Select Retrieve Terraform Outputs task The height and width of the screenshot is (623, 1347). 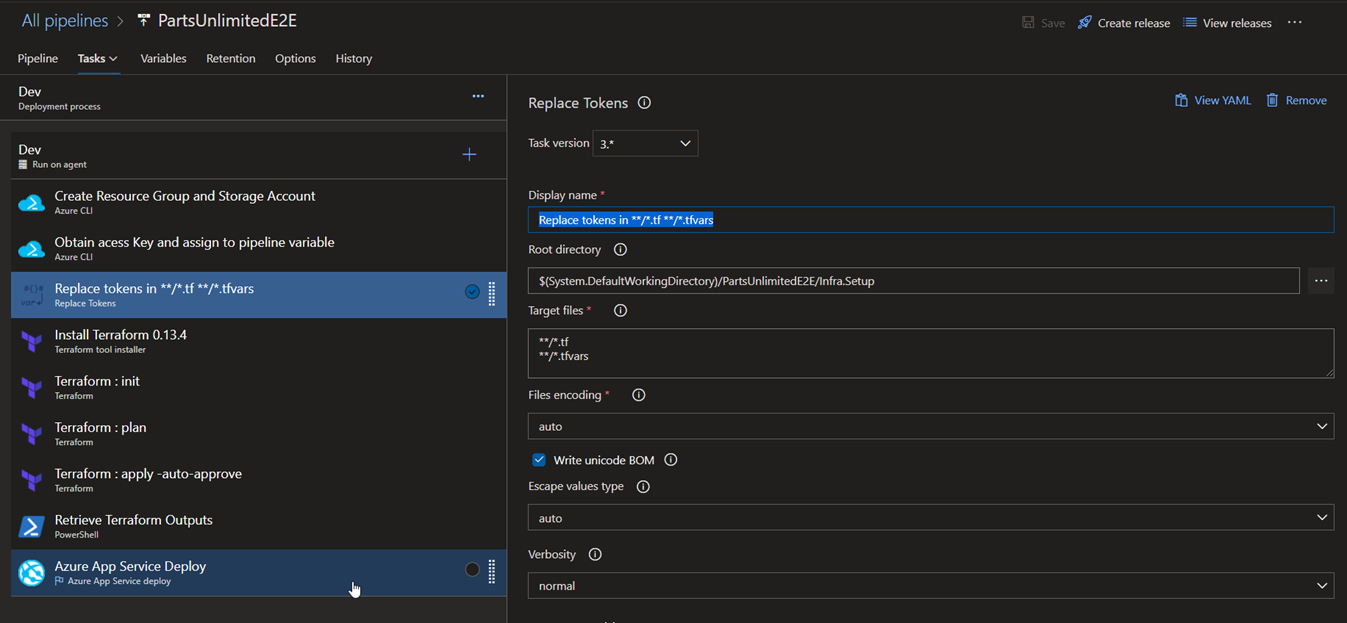pyautogui.click(x=258, y=526)
